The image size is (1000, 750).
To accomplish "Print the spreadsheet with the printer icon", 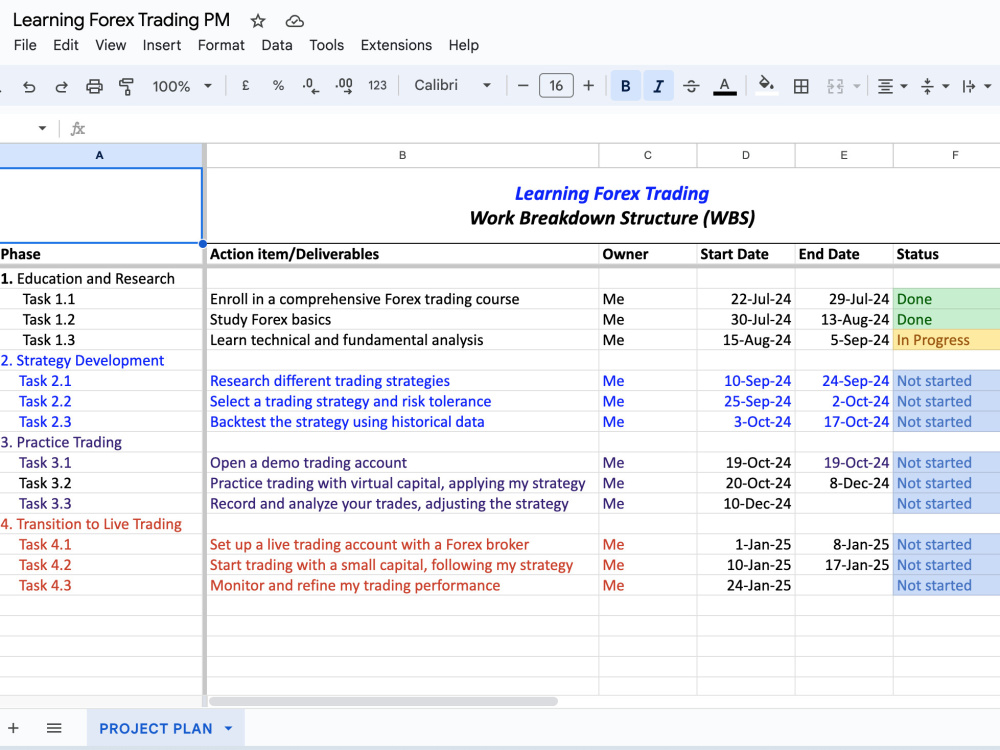I will pyautogui.click(x=94, y=86).
